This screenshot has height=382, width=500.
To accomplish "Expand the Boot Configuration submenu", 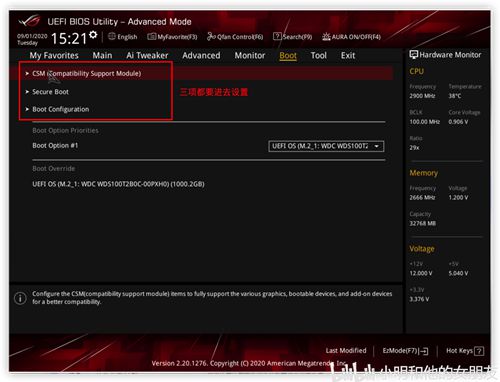I will pos(57,109).
